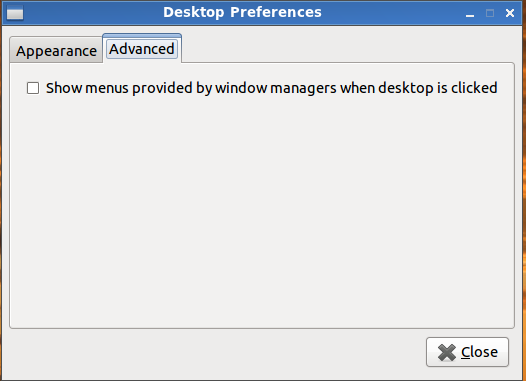Close the dialog using the title bar X
Image resolution: width=526 pixels, height=381 pixels.
point(510,13)
